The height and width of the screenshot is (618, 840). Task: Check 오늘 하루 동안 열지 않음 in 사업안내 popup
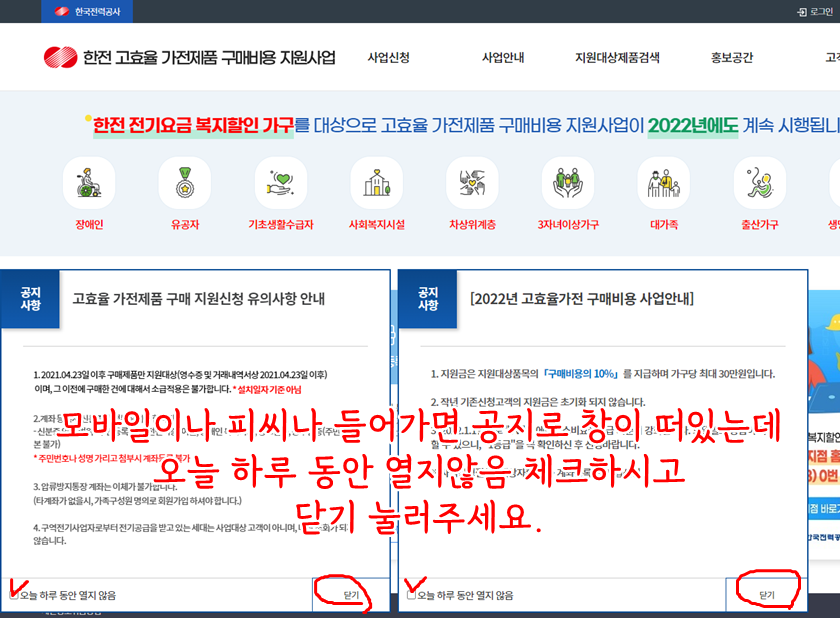[411, 595]
